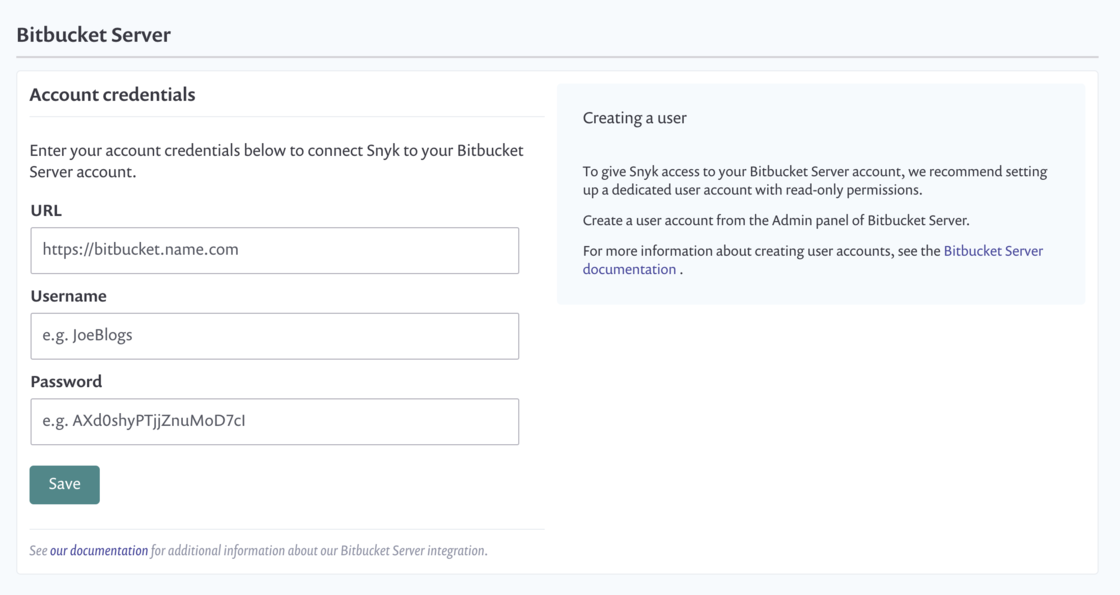Click the 'e.g. AXd0shyPTjjZnuMoD7cI' placeholder text
The height and width of the screenshot is (595, 1120).
(143, 422)
